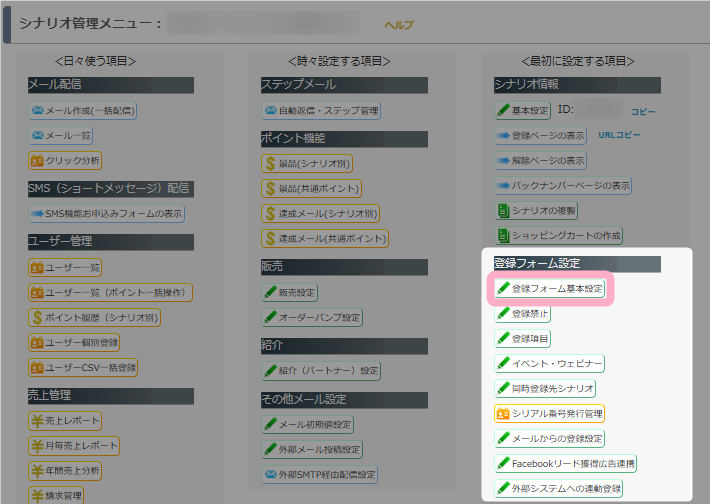Screen dimensions: 710x504
Task: Open 登録禁止 setting
Action: coord(523,314)
